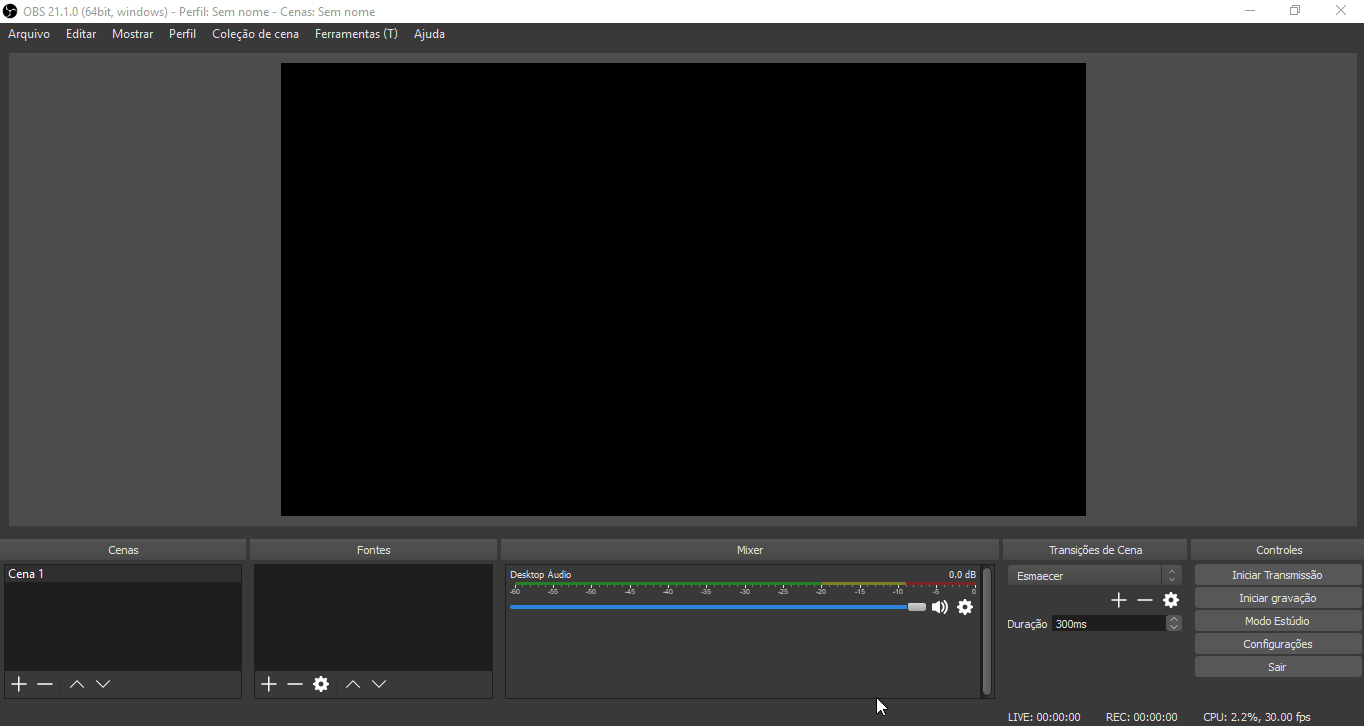Screen dimensions: 1364x726
Task: Start streaming with Iniciar Transmissão
Action: tap(1277, 574)
